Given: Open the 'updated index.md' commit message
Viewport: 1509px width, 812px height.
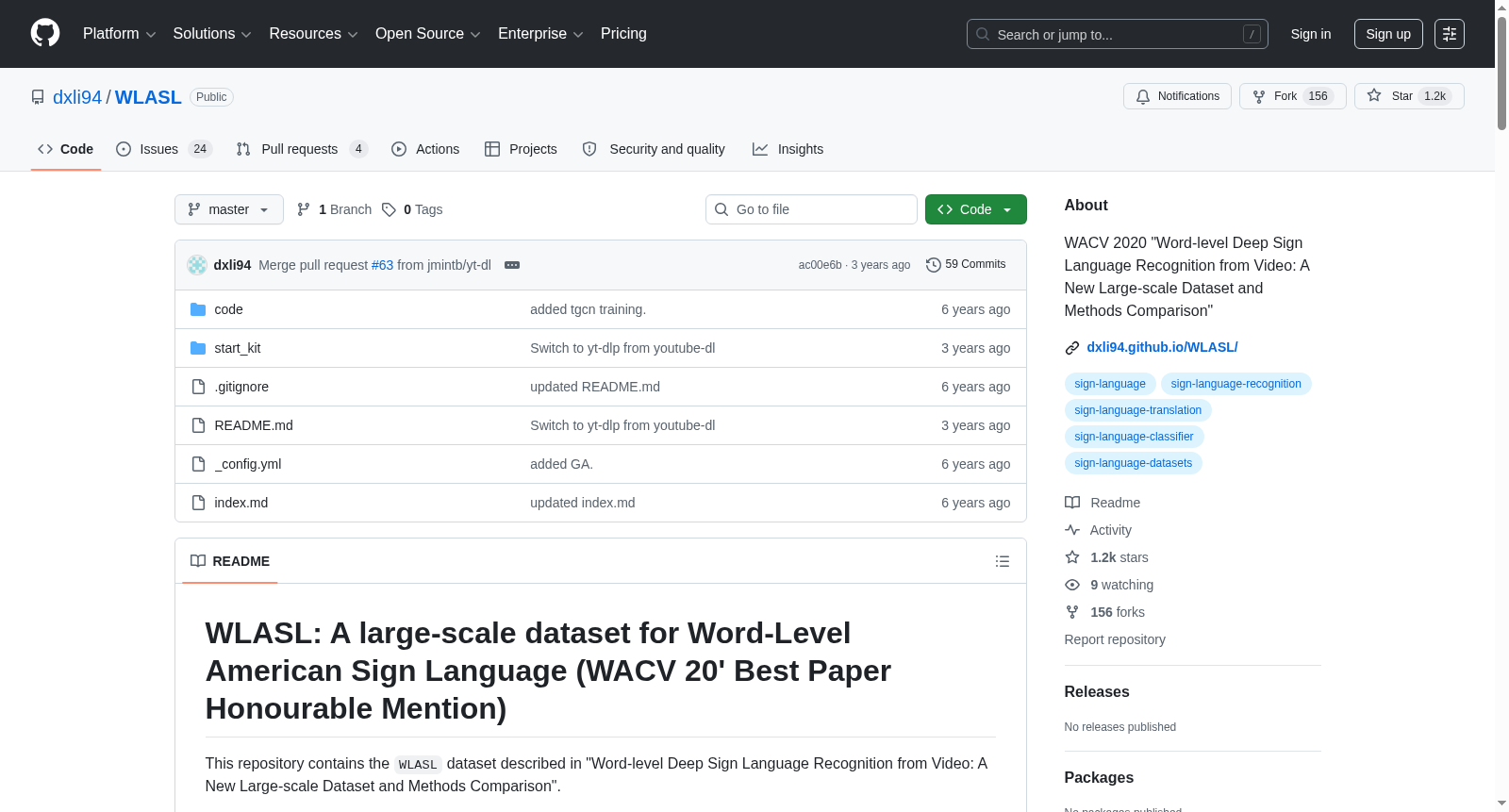Looking at the screenshot, I should point(583,503).
